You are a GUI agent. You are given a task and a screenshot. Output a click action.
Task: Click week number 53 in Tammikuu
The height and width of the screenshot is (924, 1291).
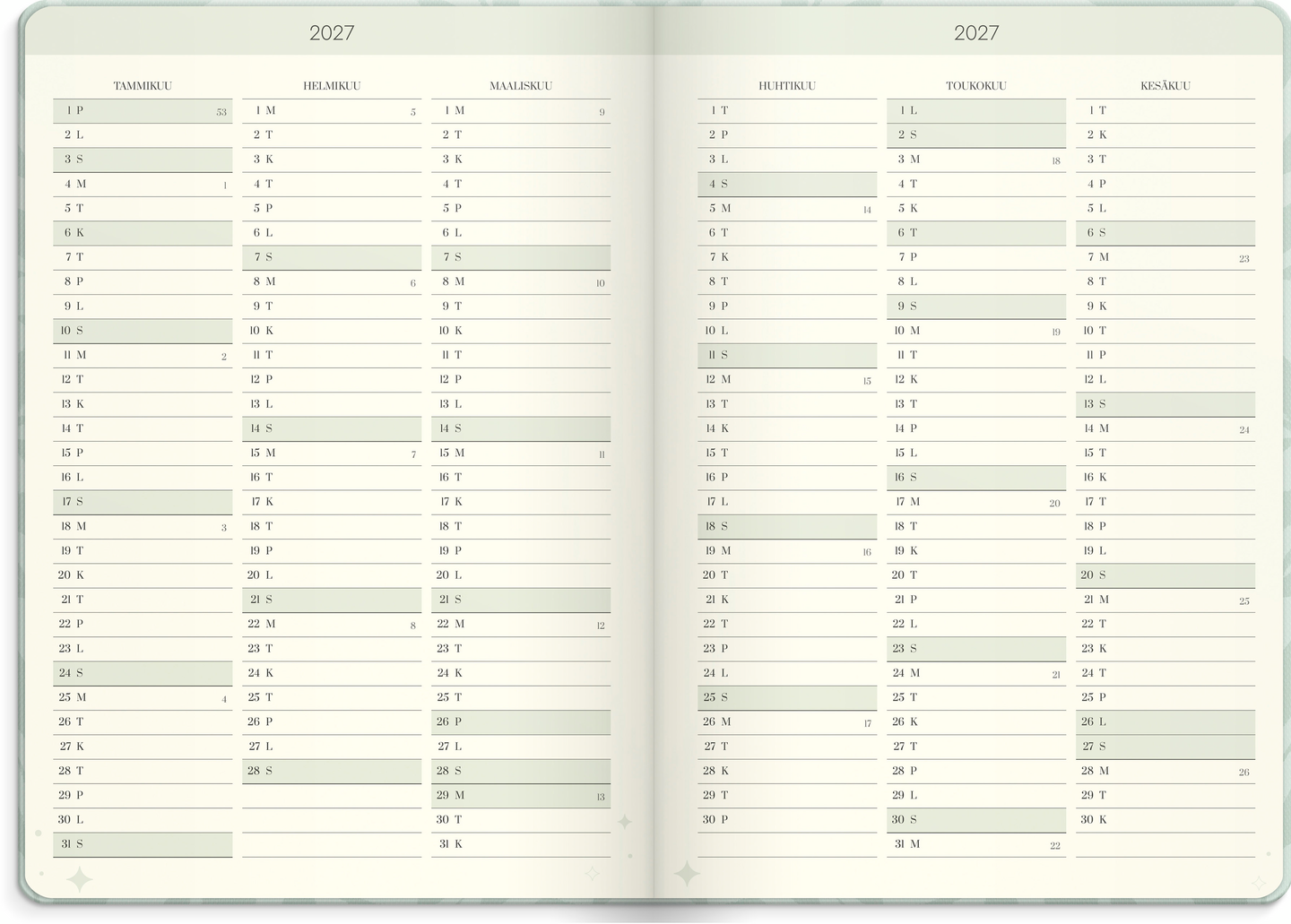(x=221, y=113)
